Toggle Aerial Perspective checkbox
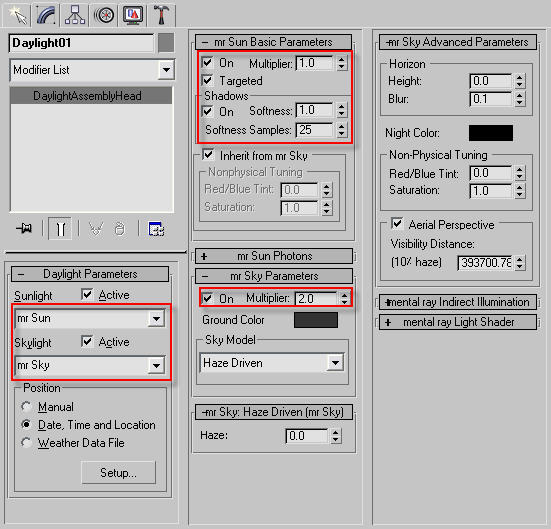This screenshot has width=551, height=529. click(397, 224)
